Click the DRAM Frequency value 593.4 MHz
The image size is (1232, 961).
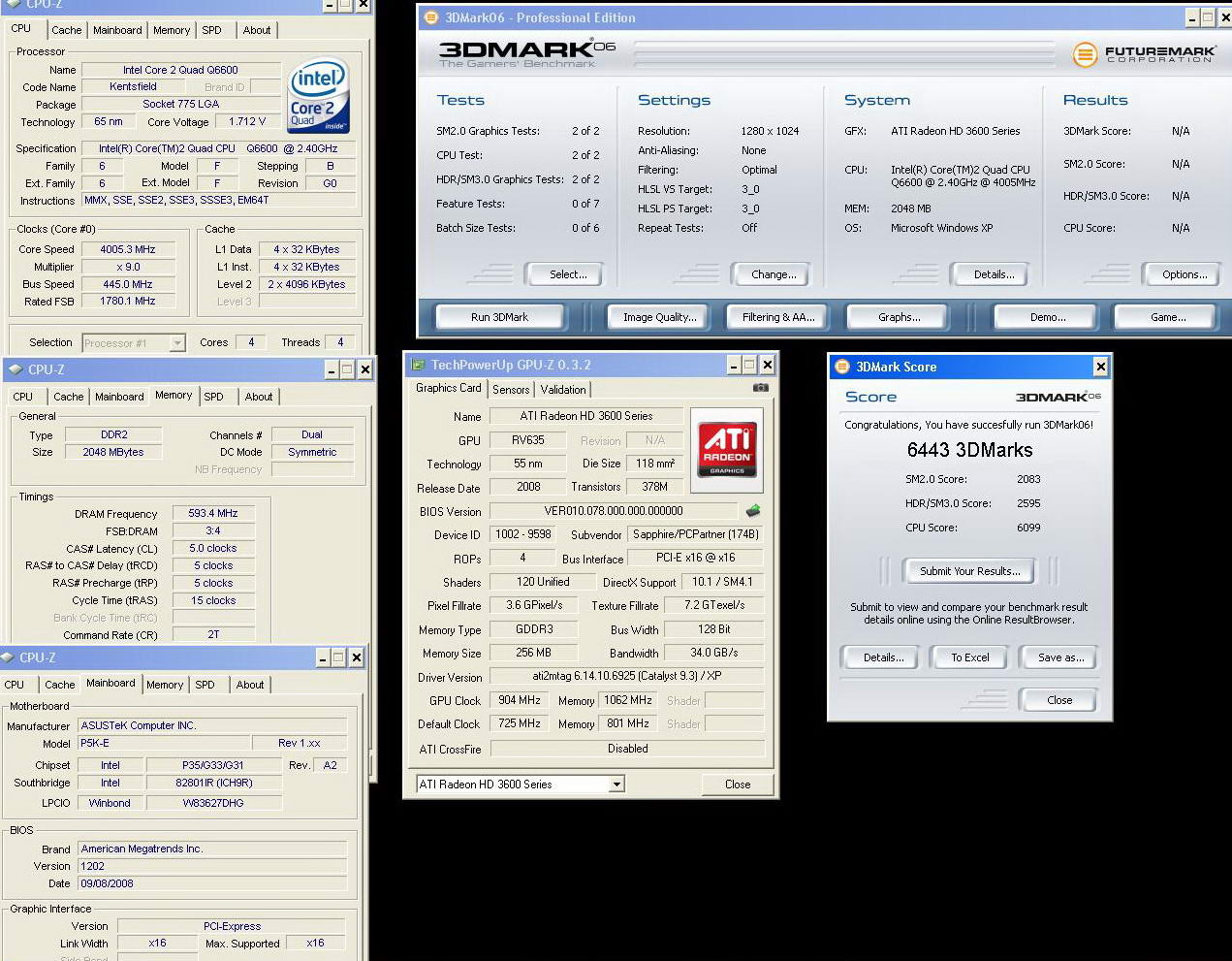213,513
